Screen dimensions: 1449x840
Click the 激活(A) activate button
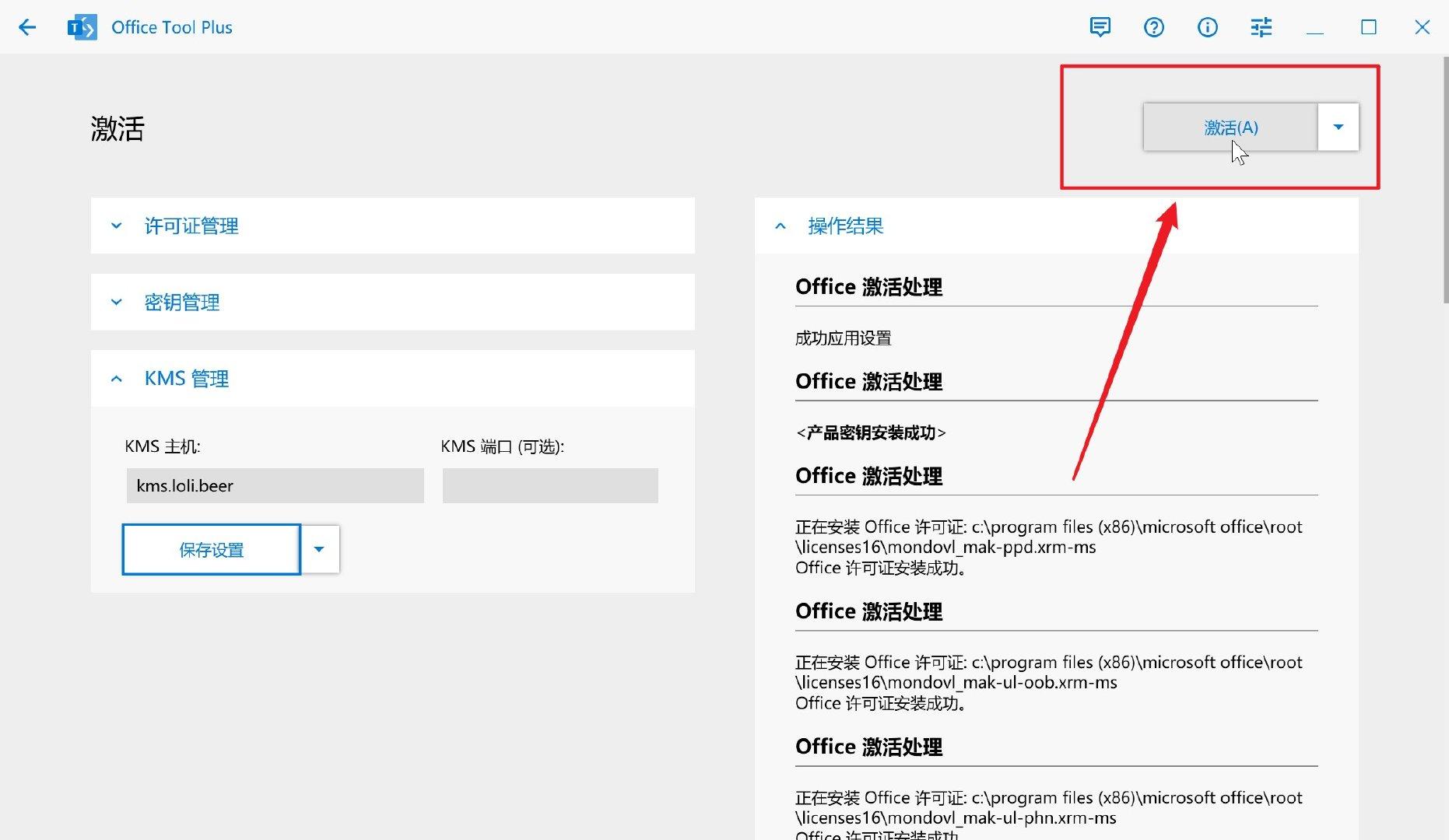coord(1230,127)
